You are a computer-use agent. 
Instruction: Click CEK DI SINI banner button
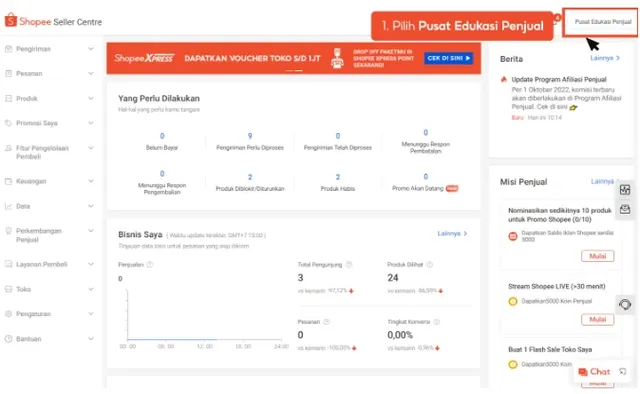click(449, 58)
